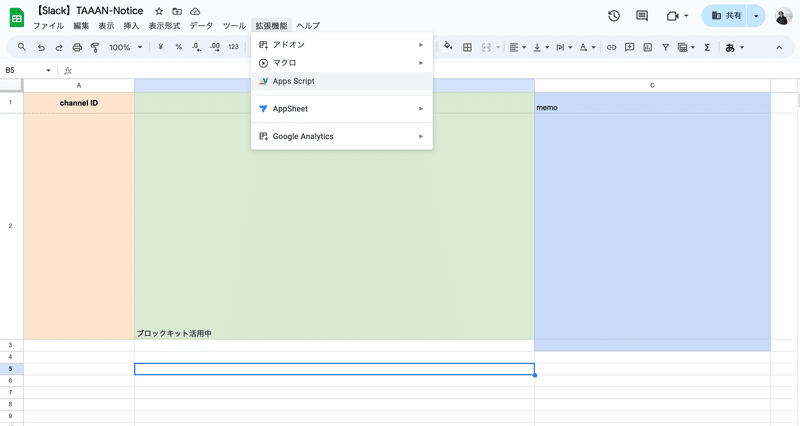Open the account profile avatar
800x426 pixels.
coord(784,16)
